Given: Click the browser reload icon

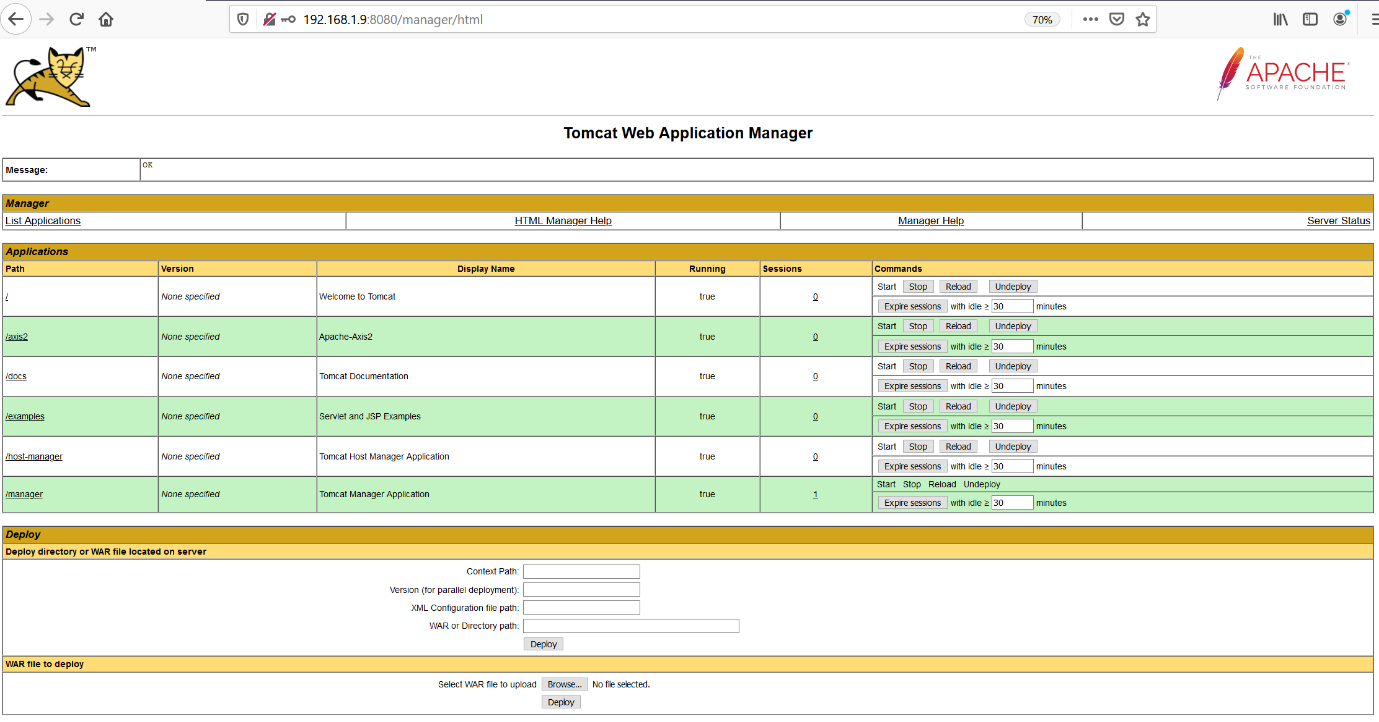Looking at the screenshot, I should coord(76,19).
